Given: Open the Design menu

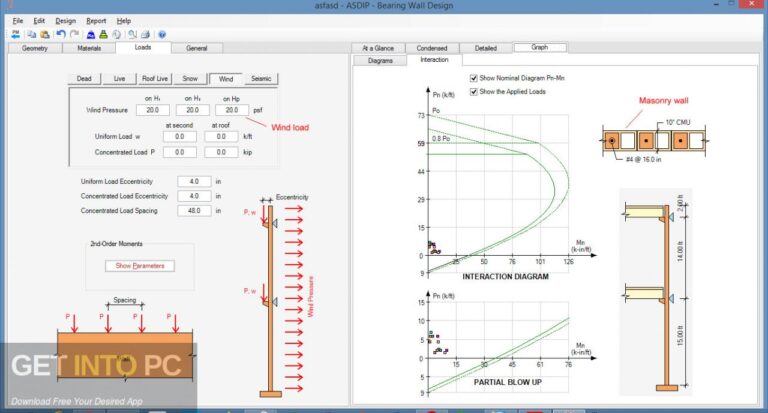Looking at the screenshot, I should tap(66, 21).
